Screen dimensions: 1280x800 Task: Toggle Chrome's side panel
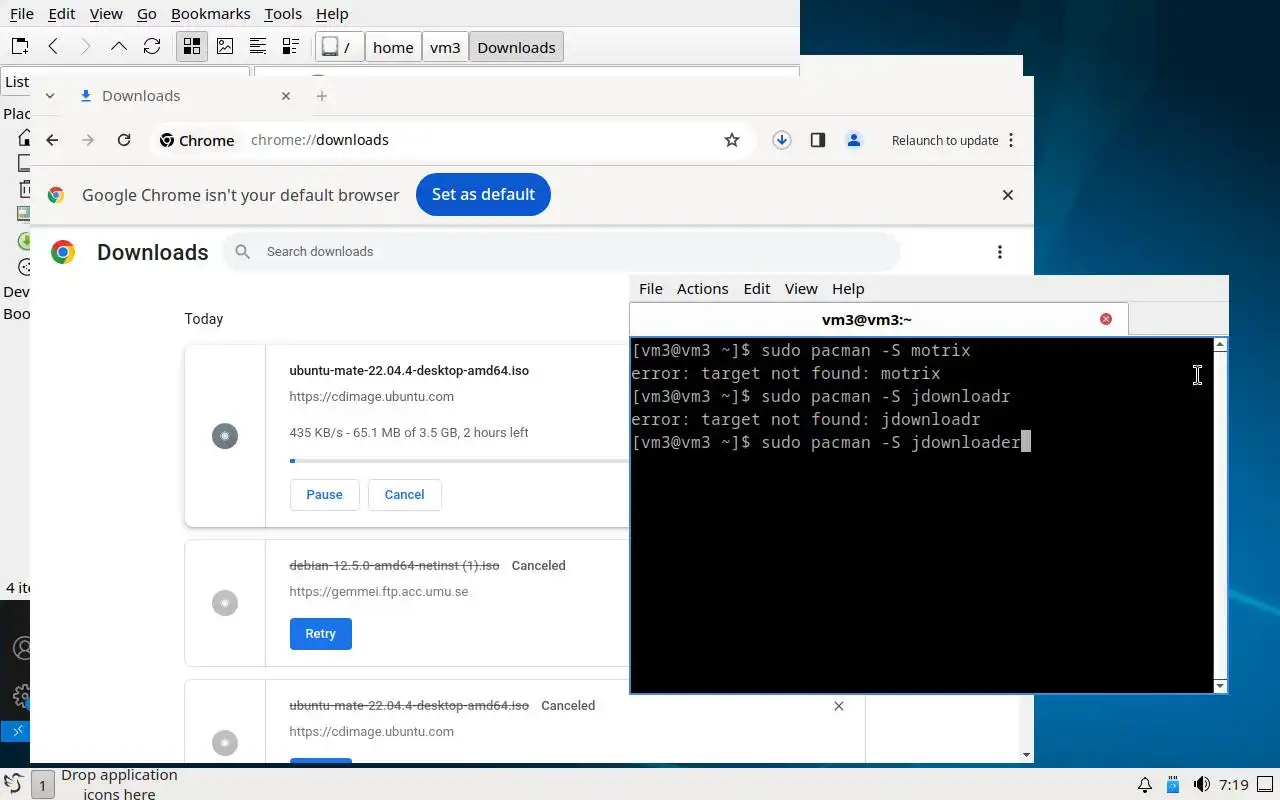pos(818,140)
